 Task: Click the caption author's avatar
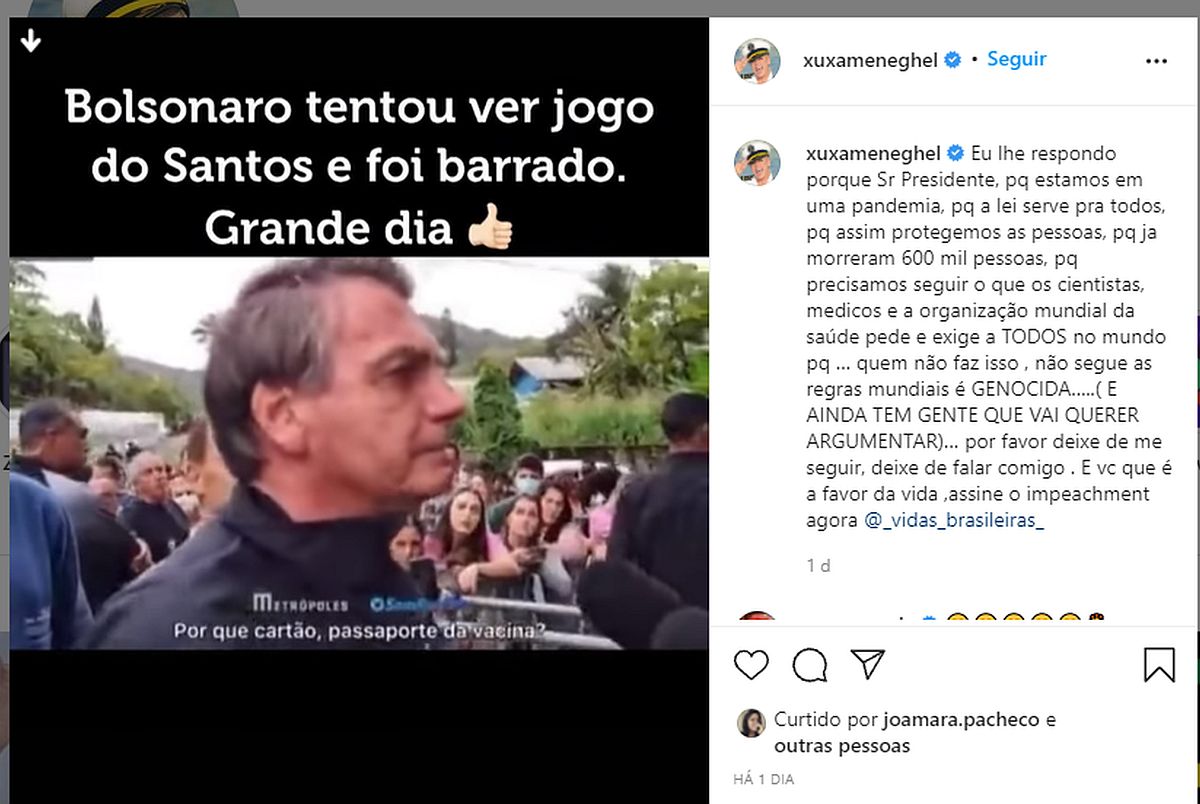757,162
